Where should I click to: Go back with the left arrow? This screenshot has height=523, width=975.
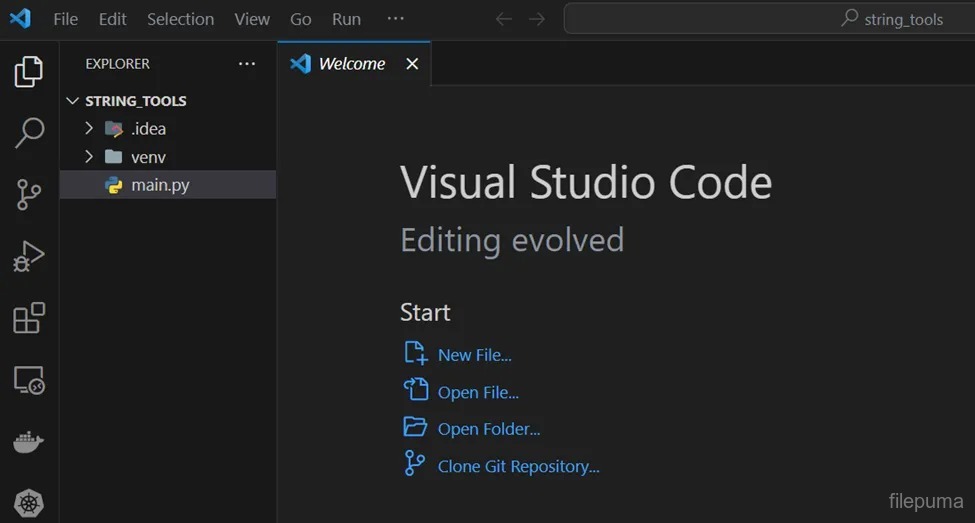pyautogui.click(x=504, y=19)
